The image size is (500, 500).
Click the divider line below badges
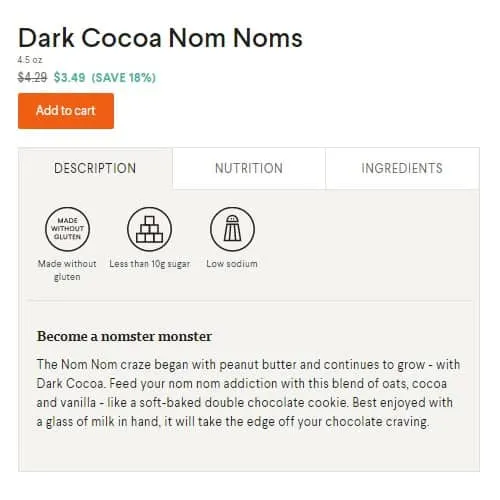250,301
